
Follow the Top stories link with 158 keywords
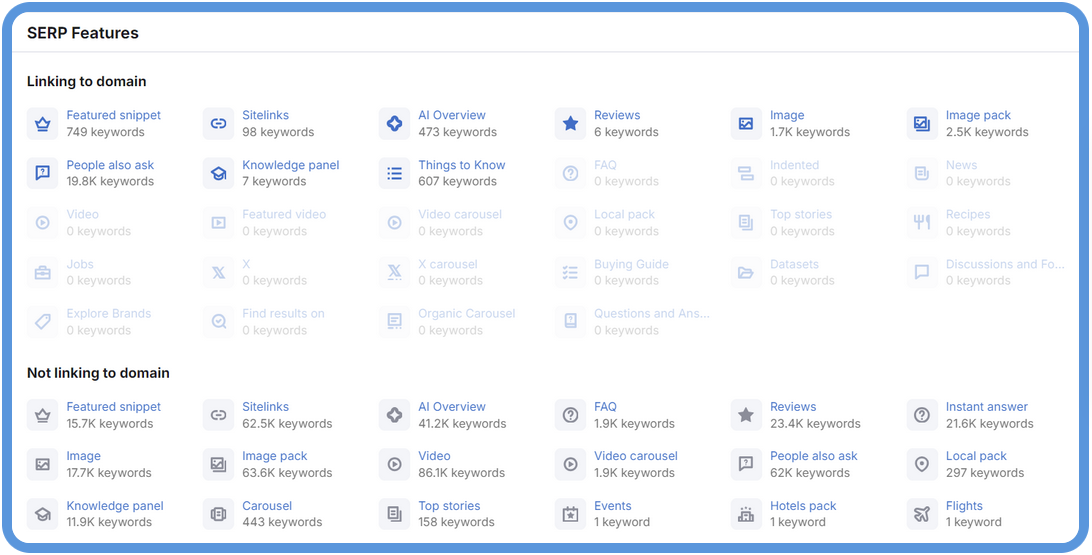coord(449,507)
